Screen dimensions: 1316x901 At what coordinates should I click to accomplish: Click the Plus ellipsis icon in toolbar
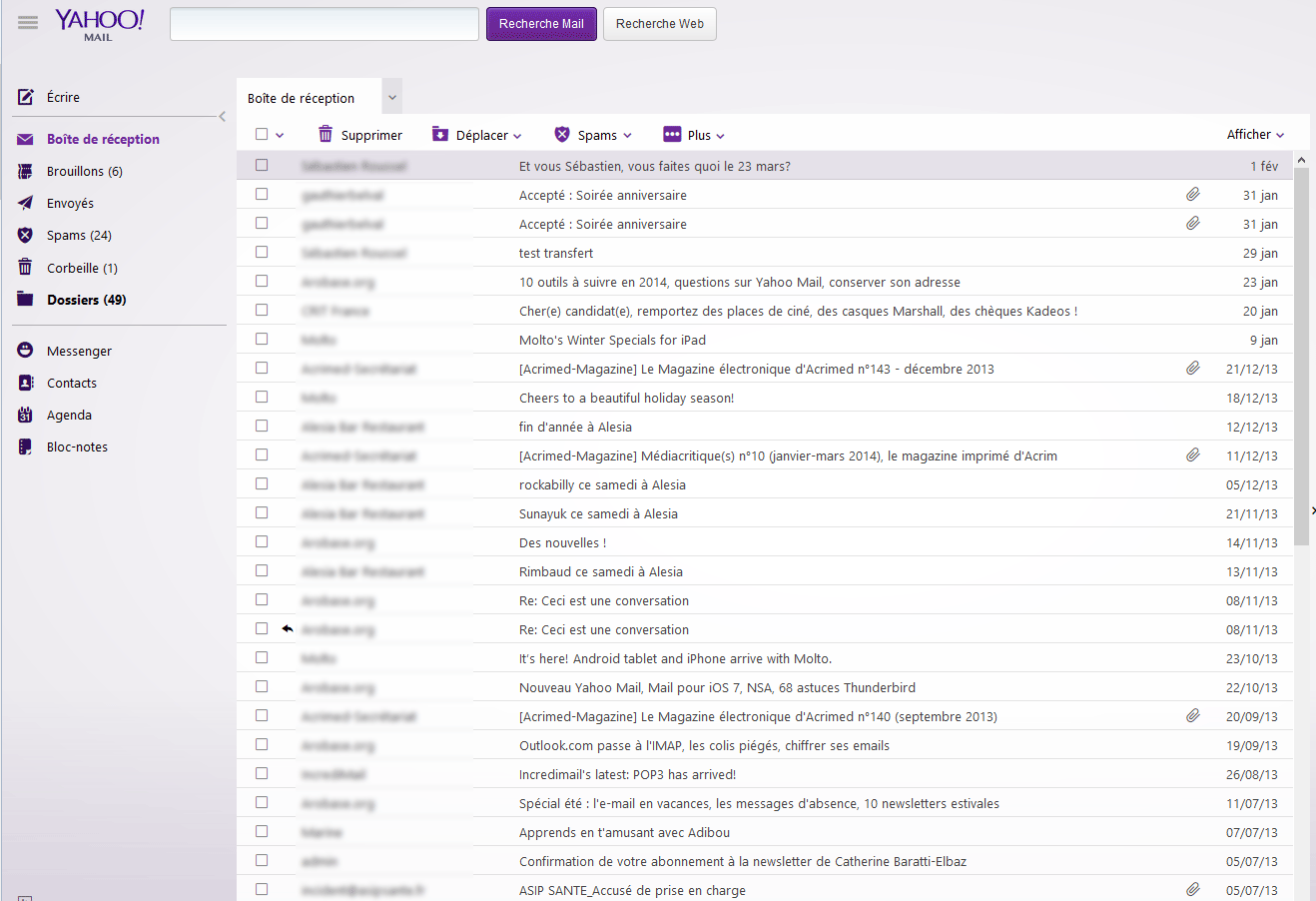pos(672,134)
